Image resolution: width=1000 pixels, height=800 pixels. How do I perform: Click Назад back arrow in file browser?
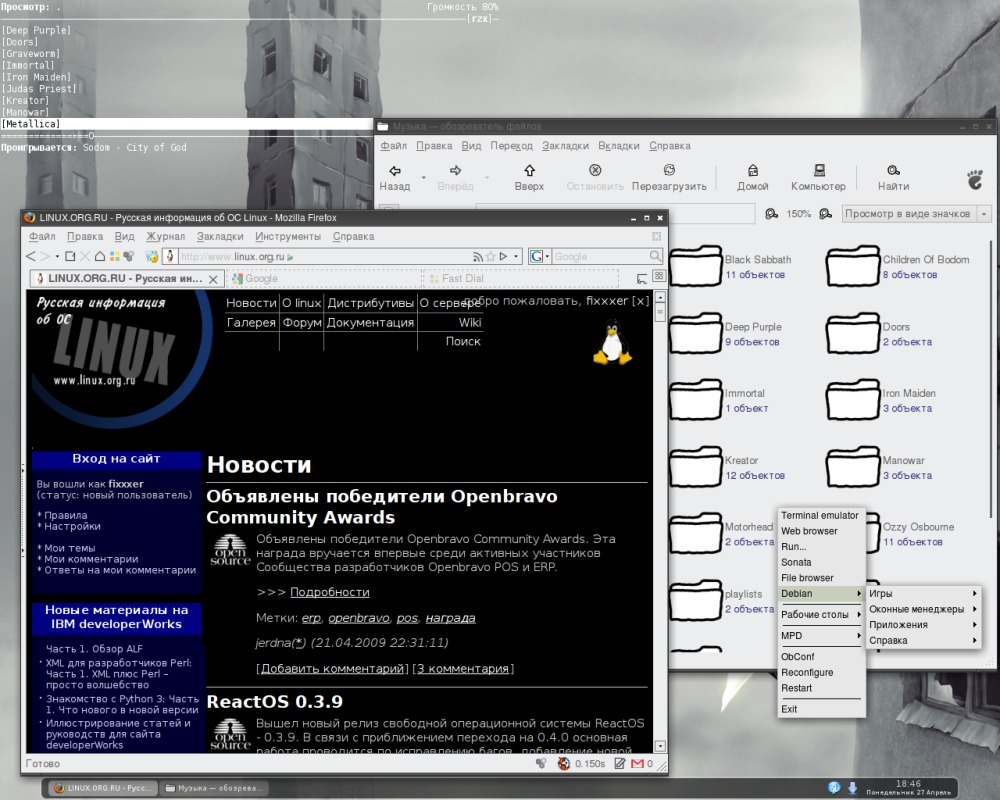(395, 170)
